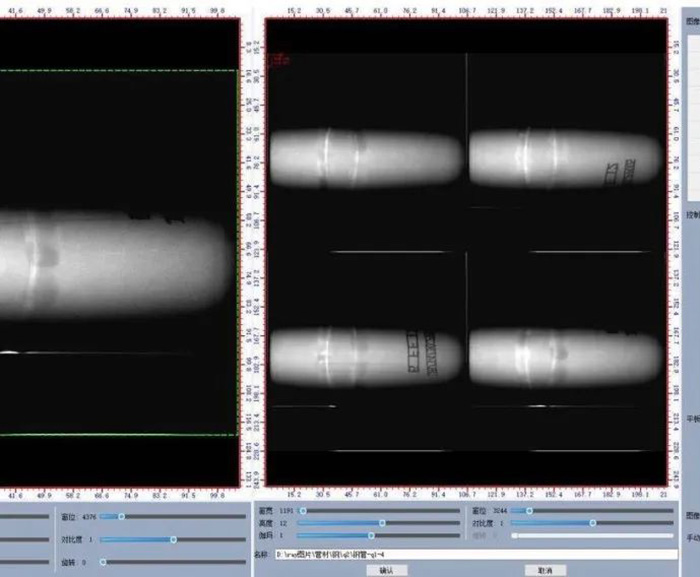The height and width of the screenshot is (577, 700).
Task: Select the bottom-left X-ray image in the four-image grid
Action: 366,355
